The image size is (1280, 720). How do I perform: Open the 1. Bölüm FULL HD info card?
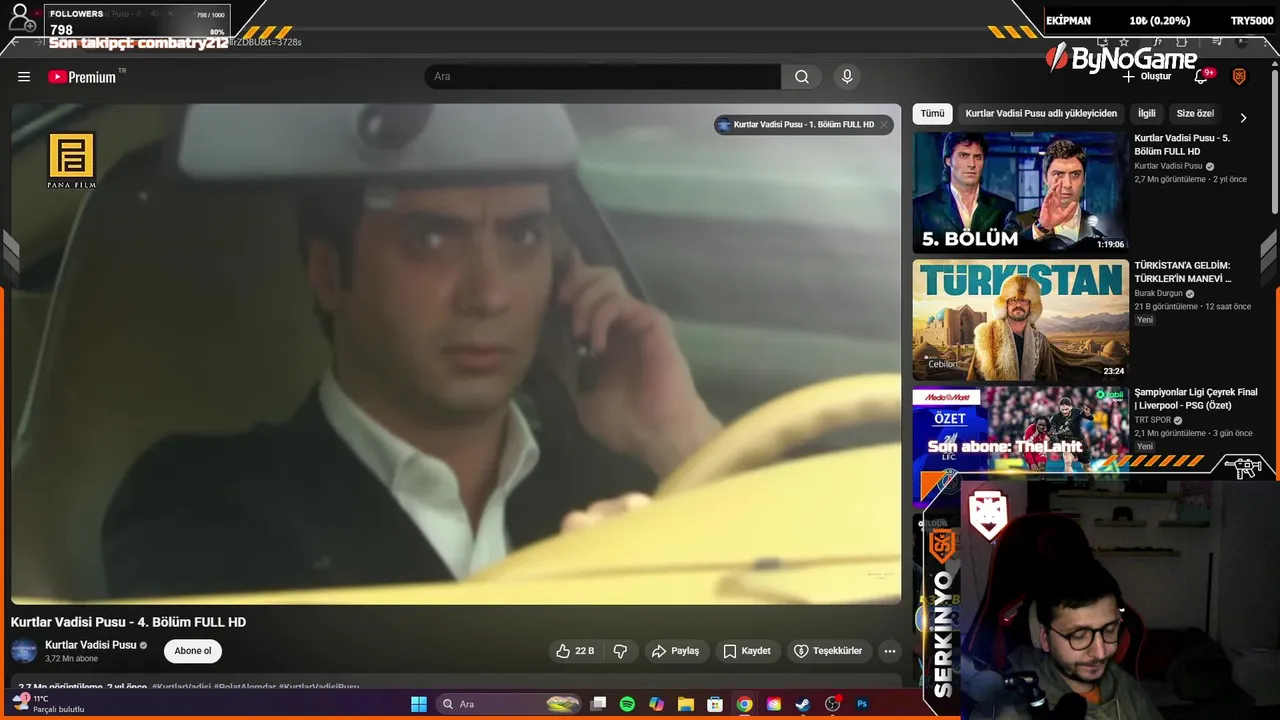click(x=803, y=125)
